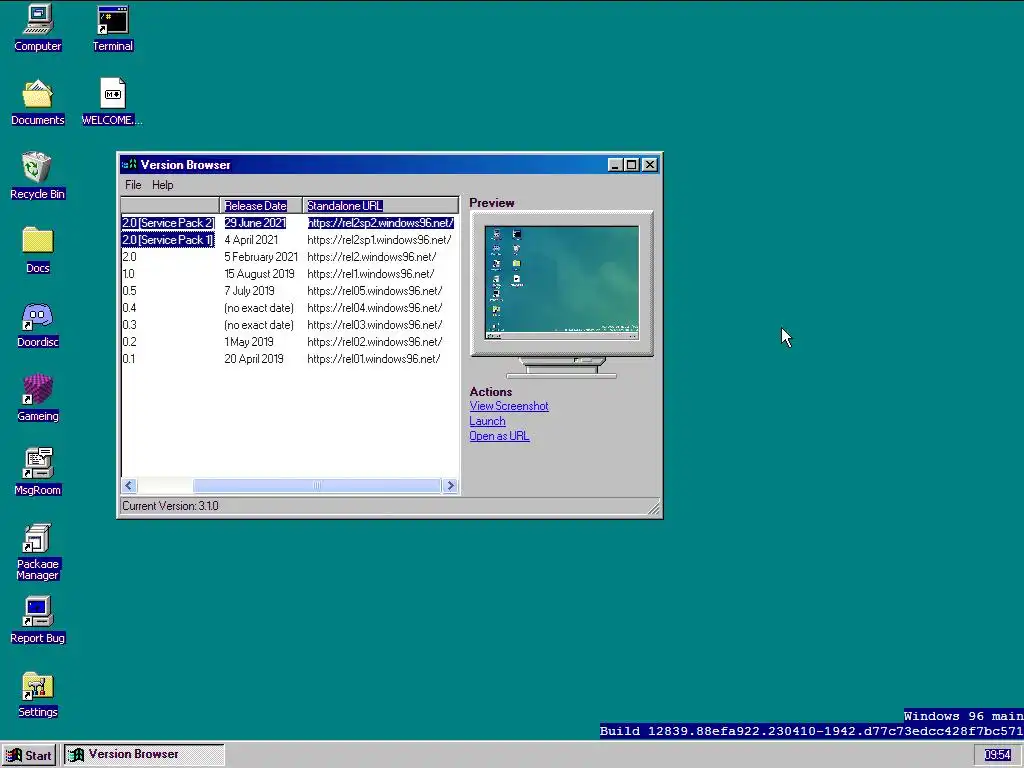Image resolution: width=1024 pixels, height=768 pixels.
Task: Open the Report Bug shortcut icon
Action: point(38,620)
